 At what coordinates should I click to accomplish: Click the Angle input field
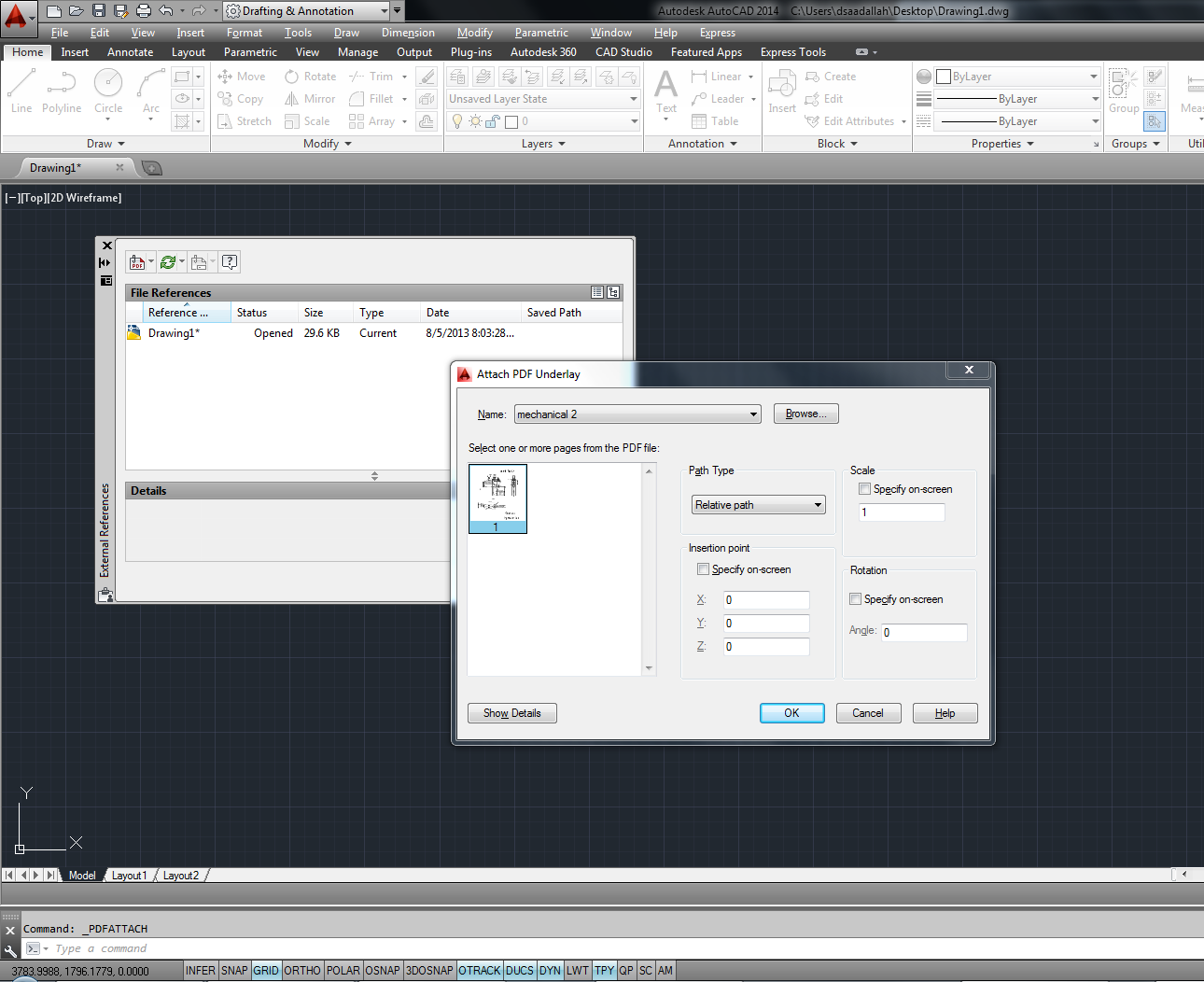(924, 633)
